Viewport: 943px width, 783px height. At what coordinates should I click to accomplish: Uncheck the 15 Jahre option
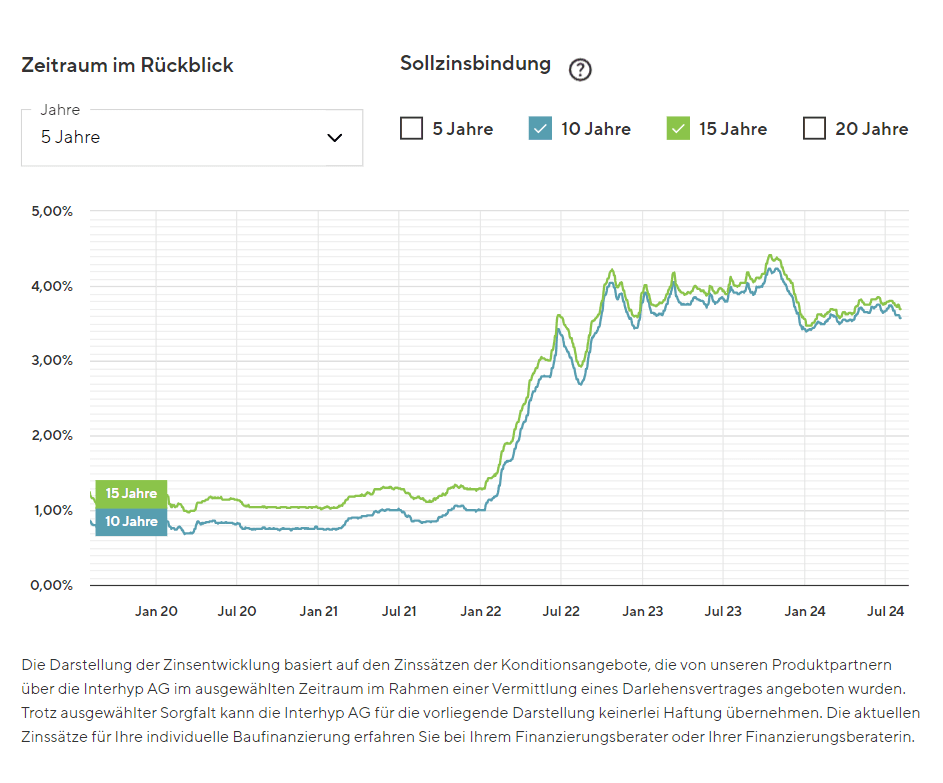point(676,128)
